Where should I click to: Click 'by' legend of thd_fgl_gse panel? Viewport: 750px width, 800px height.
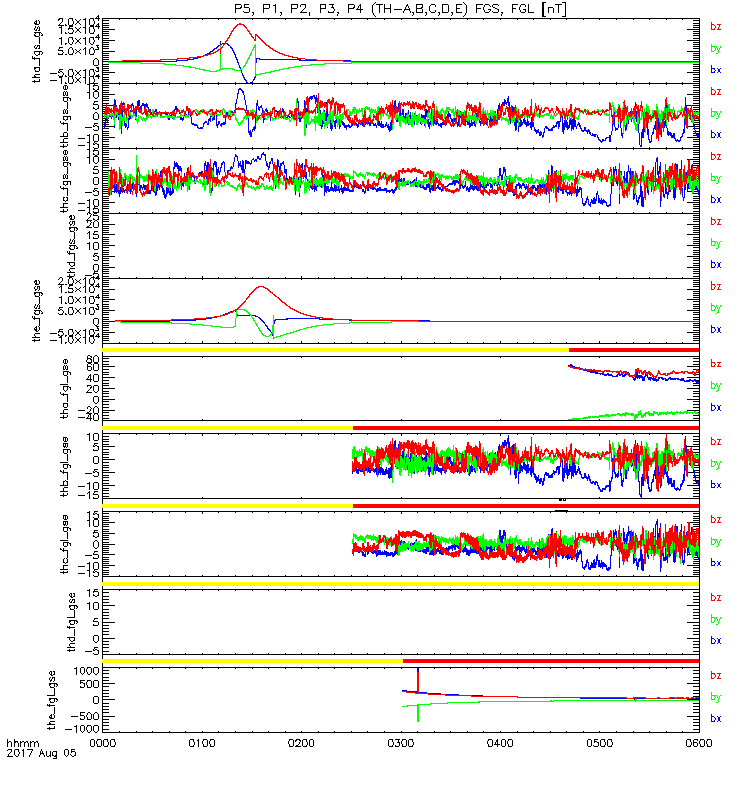pyautogui.click(x=716, y=619)
